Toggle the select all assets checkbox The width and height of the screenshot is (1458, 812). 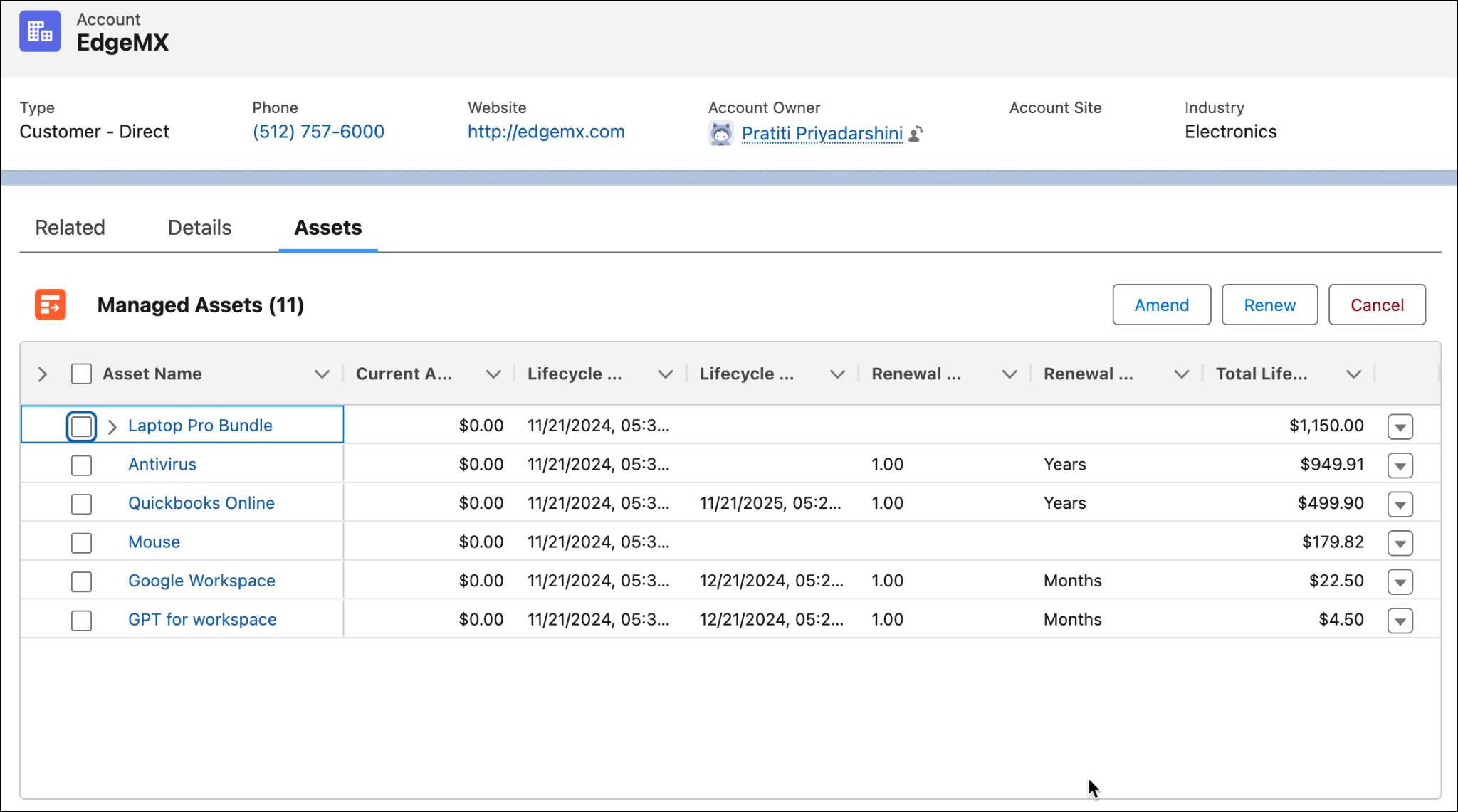81,374
